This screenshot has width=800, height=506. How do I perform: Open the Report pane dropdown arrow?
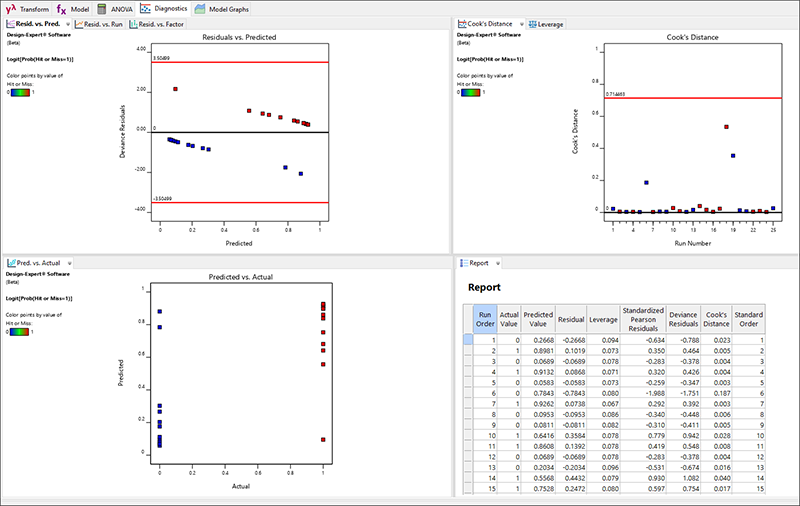tap(497, 263)
